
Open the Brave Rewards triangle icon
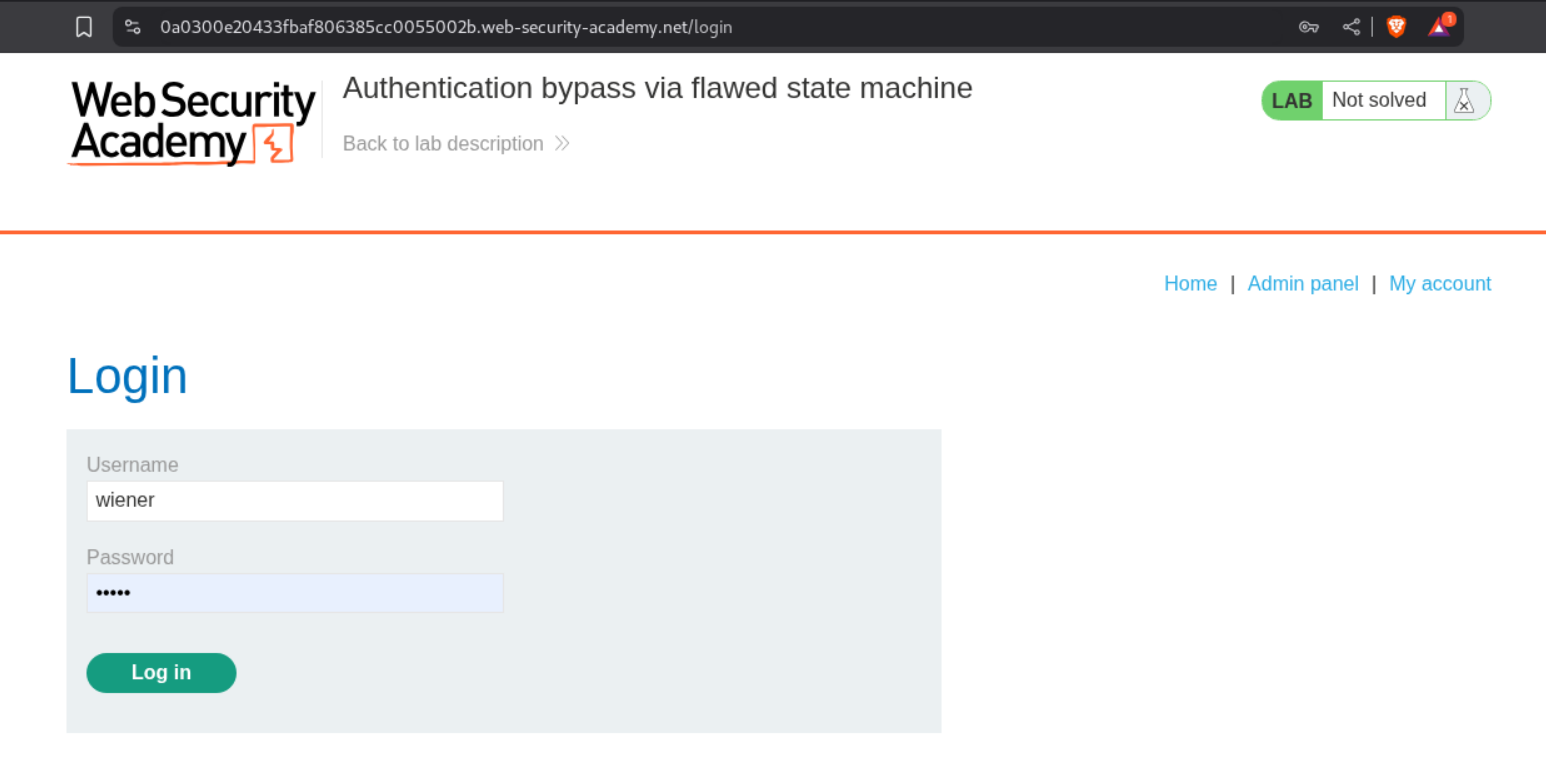pyautogui.click(x=1439, y=26)
